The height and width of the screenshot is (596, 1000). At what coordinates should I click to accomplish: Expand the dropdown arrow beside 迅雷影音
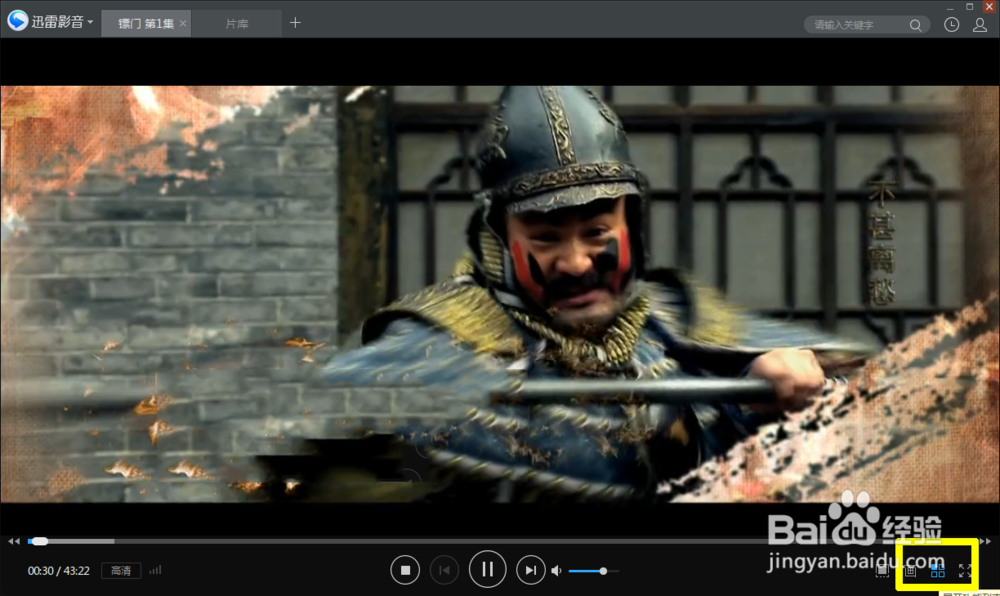click(x=91, y=22)
